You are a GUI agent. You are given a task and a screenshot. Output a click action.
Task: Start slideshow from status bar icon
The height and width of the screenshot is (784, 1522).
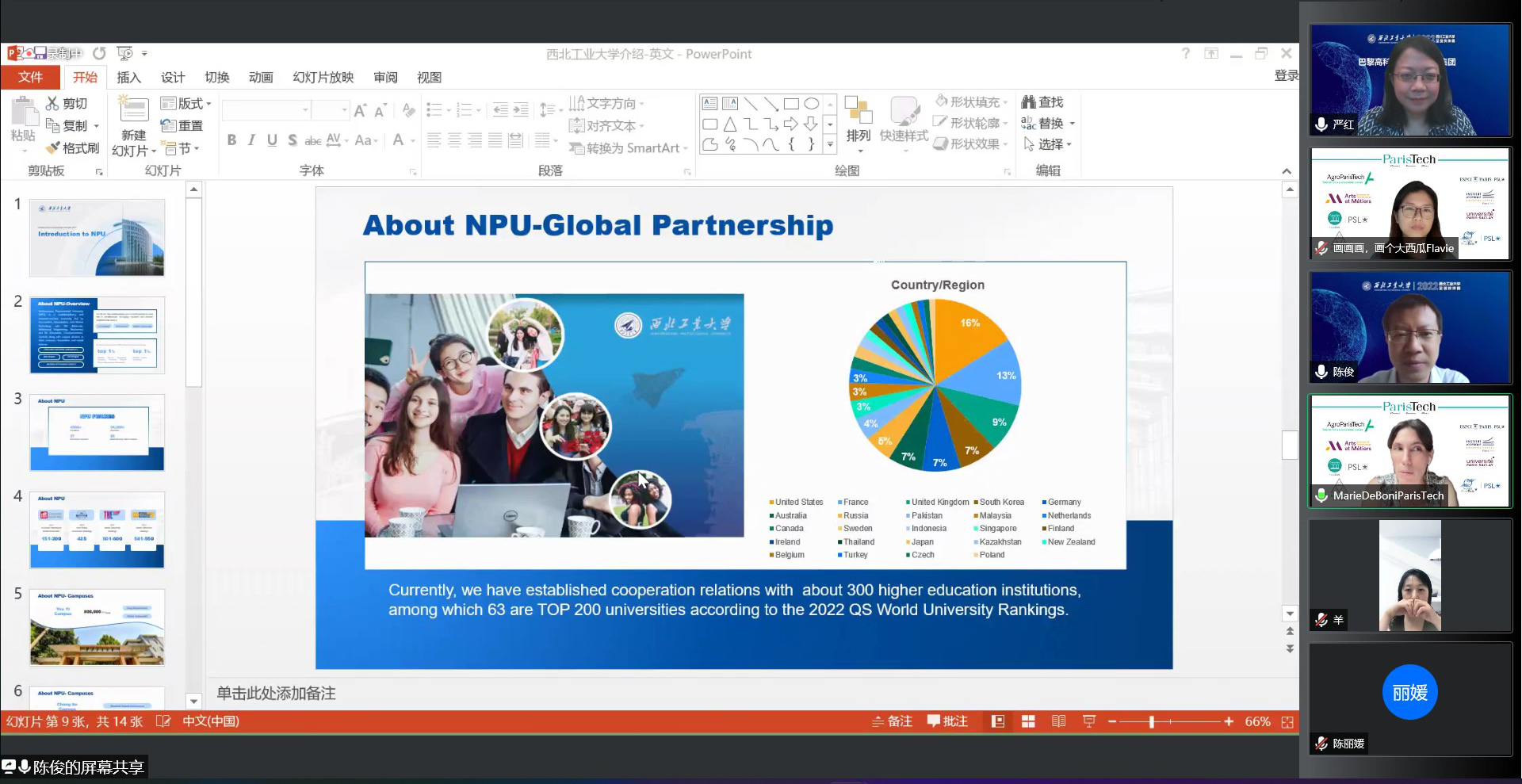[x=1089, y=721]
